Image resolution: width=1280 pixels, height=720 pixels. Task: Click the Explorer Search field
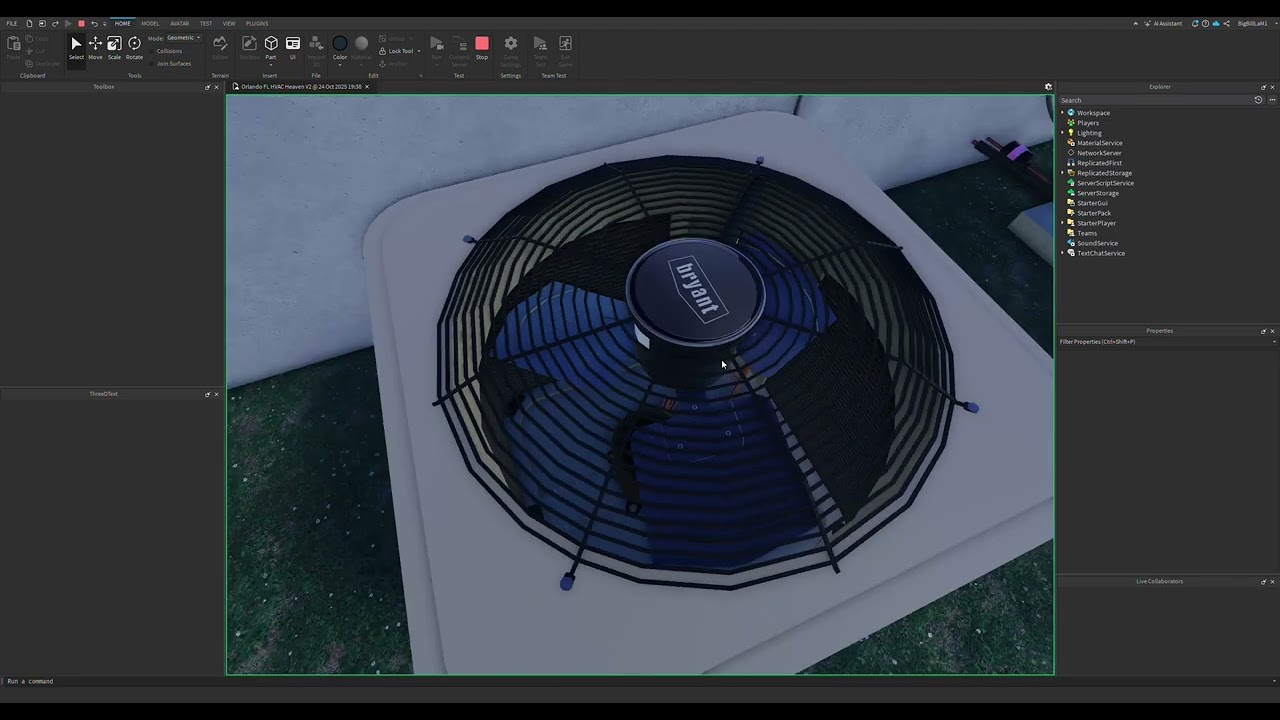(1155, 100)
